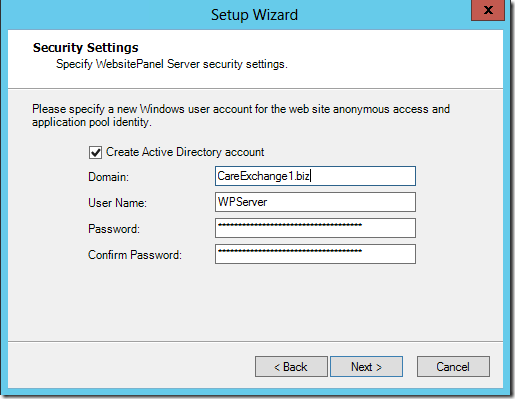Click the 'Create Active Directory account' label text
This screenshot has width=515, height=399.
(x=185, y=152)
